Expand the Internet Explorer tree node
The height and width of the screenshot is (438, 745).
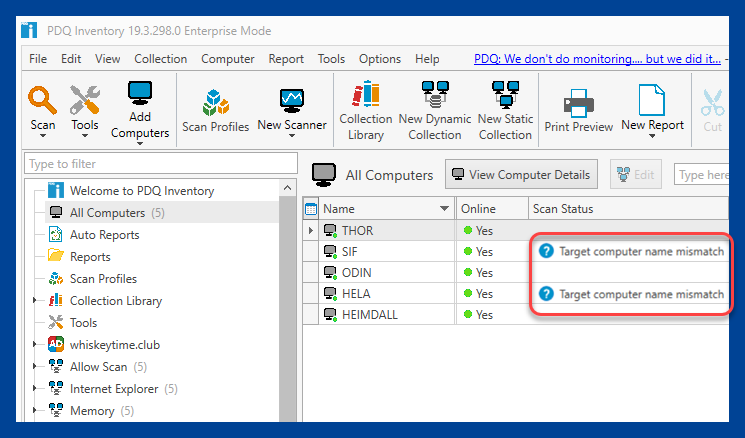pos(34,388)
